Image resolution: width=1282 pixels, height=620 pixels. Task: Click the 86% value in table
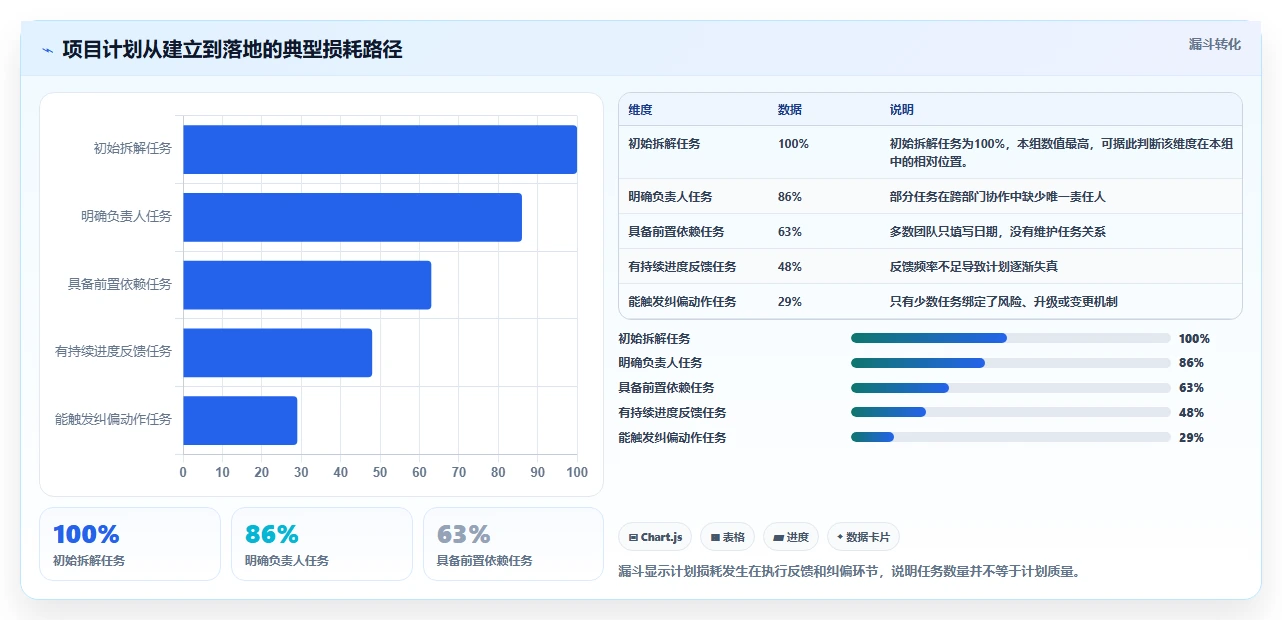coord(790,197)
